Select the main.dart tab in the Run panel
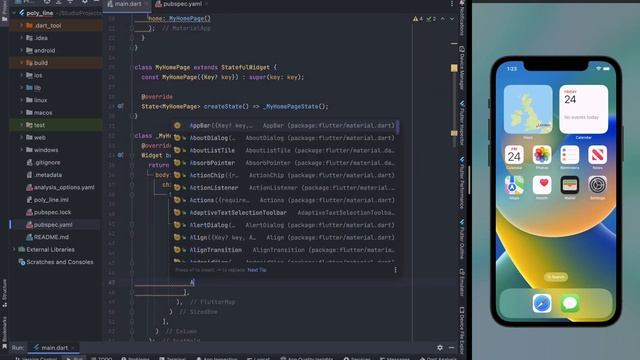Viewport: 640px width, 360px height. tap(54, 348)
